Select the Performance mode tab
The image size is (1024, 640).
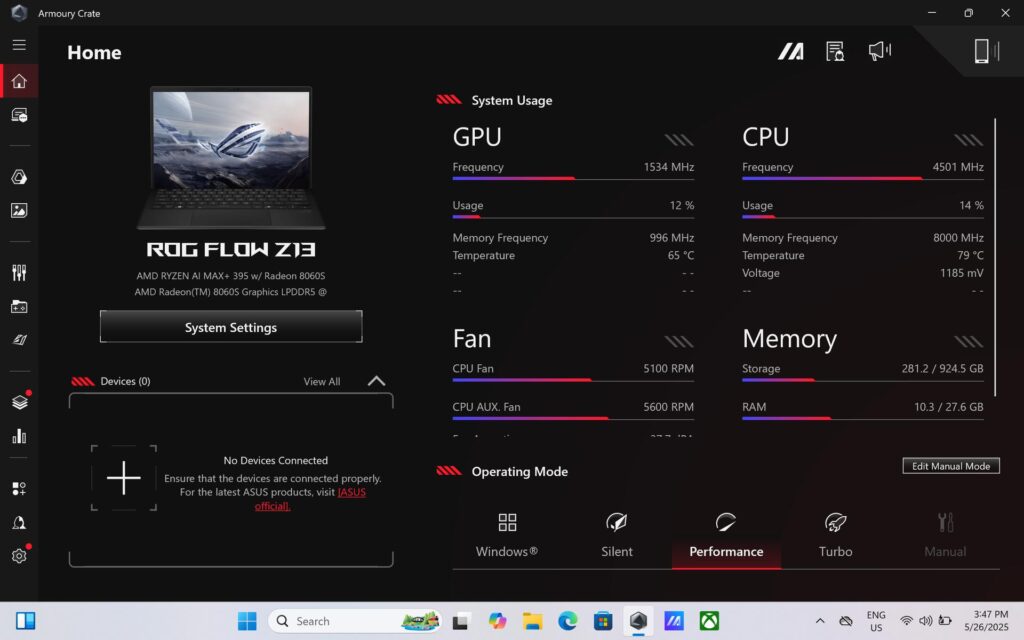pyautogui.click(x=726, y=536)
